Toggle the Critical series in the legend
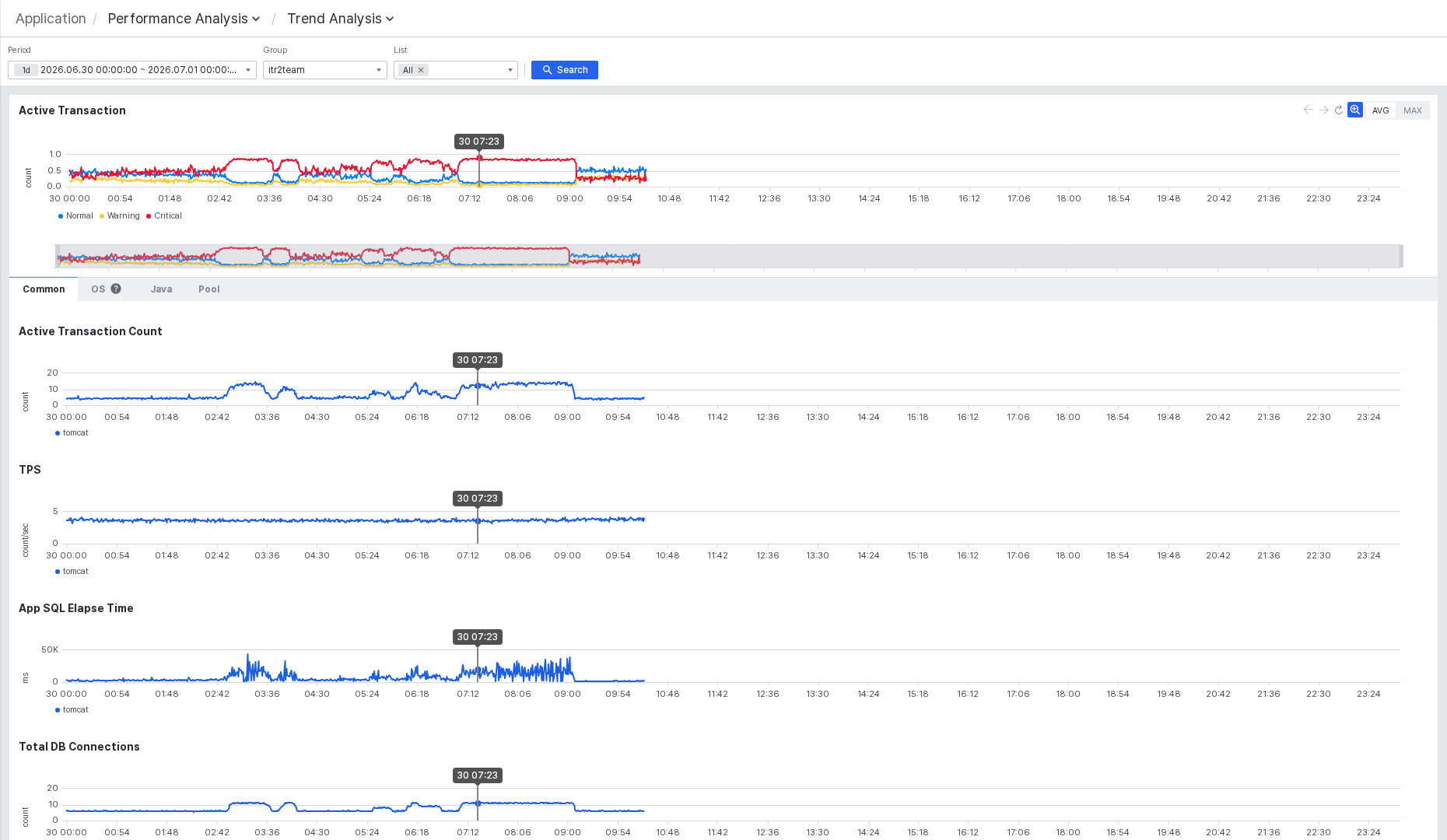The image size is (1447, 840). click(x=164, y=216)
